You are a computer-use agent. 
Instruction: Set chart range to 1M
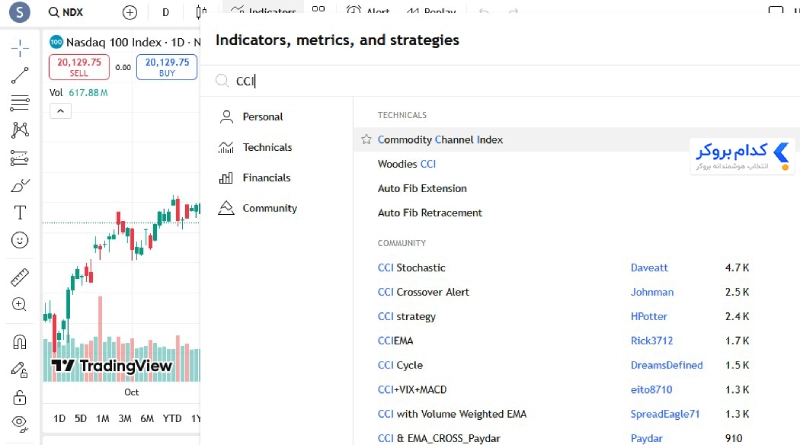tap(103, 418)
